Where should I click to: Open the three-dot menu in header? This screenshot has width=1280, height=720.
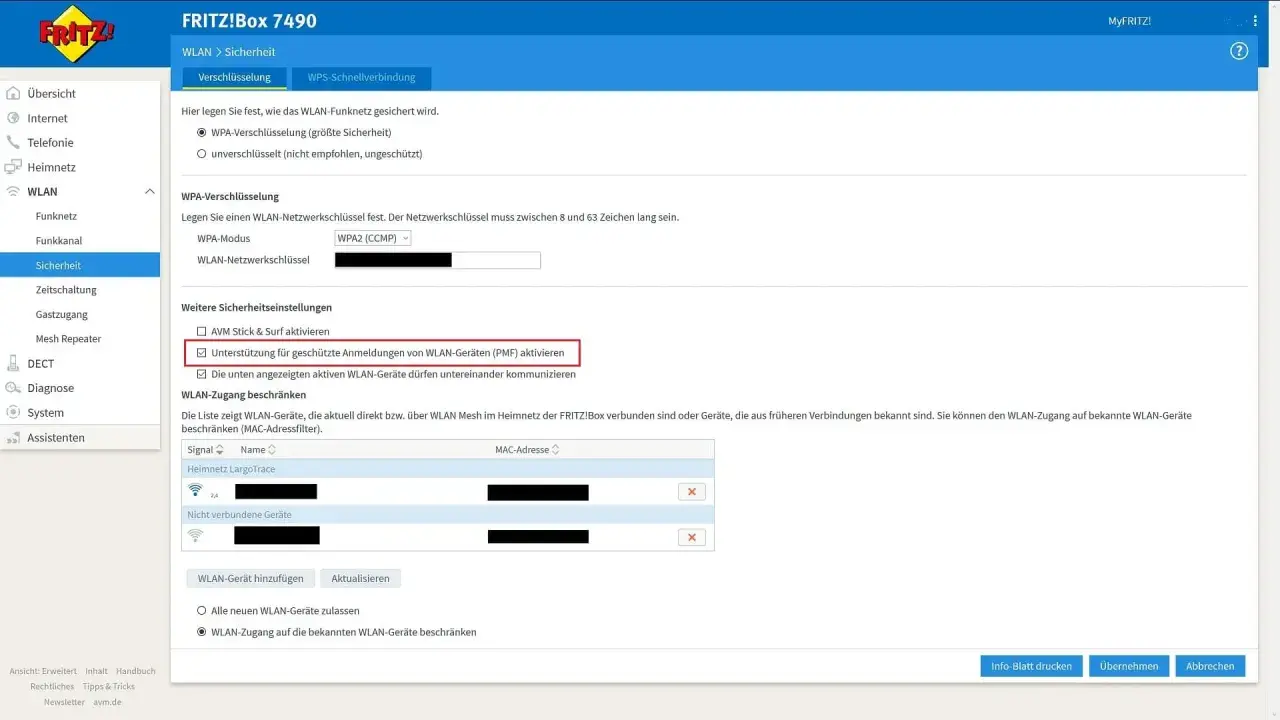[x=1256, y=20]
